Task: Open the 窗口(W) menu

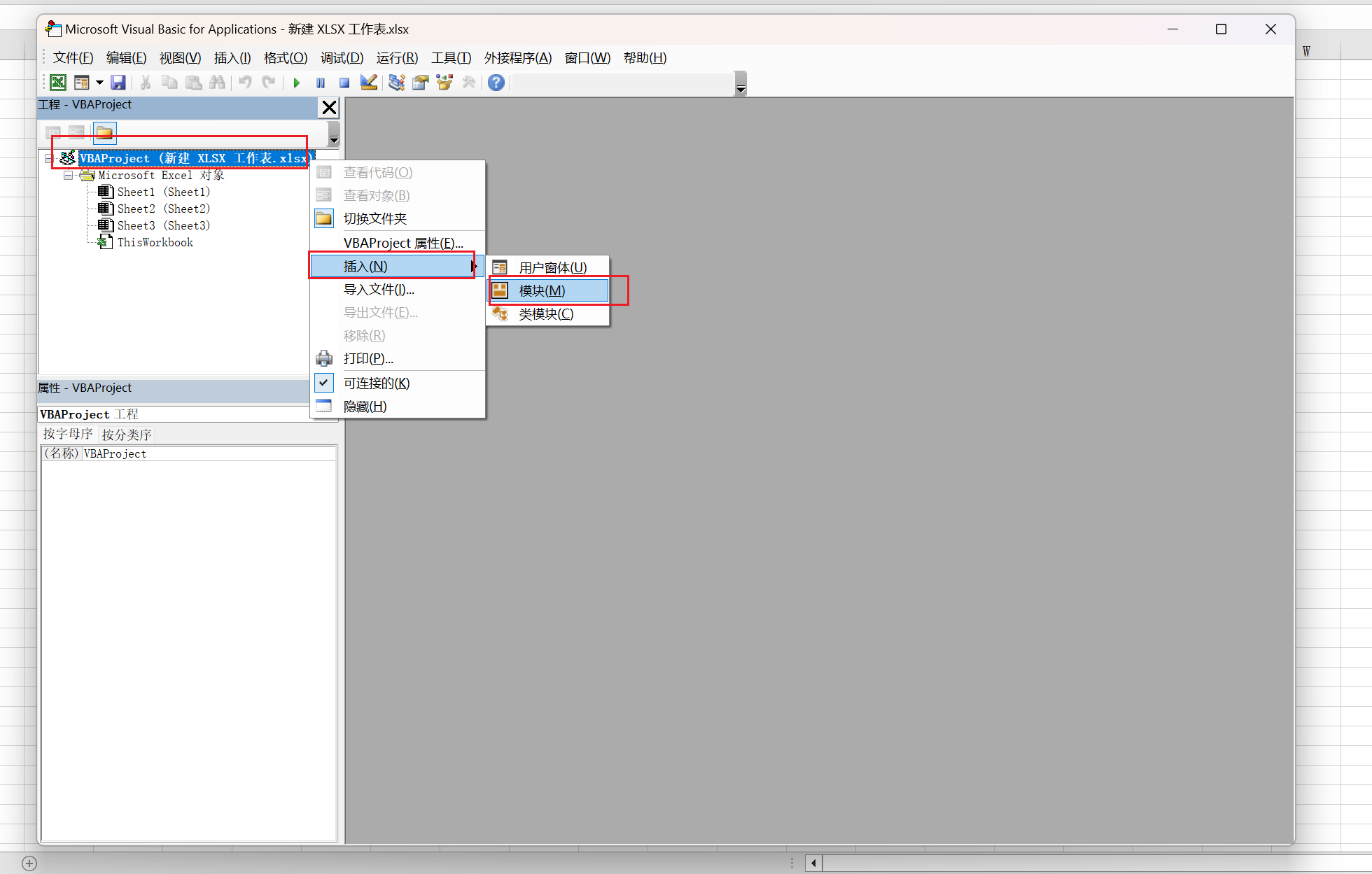Action: [587, 58]
